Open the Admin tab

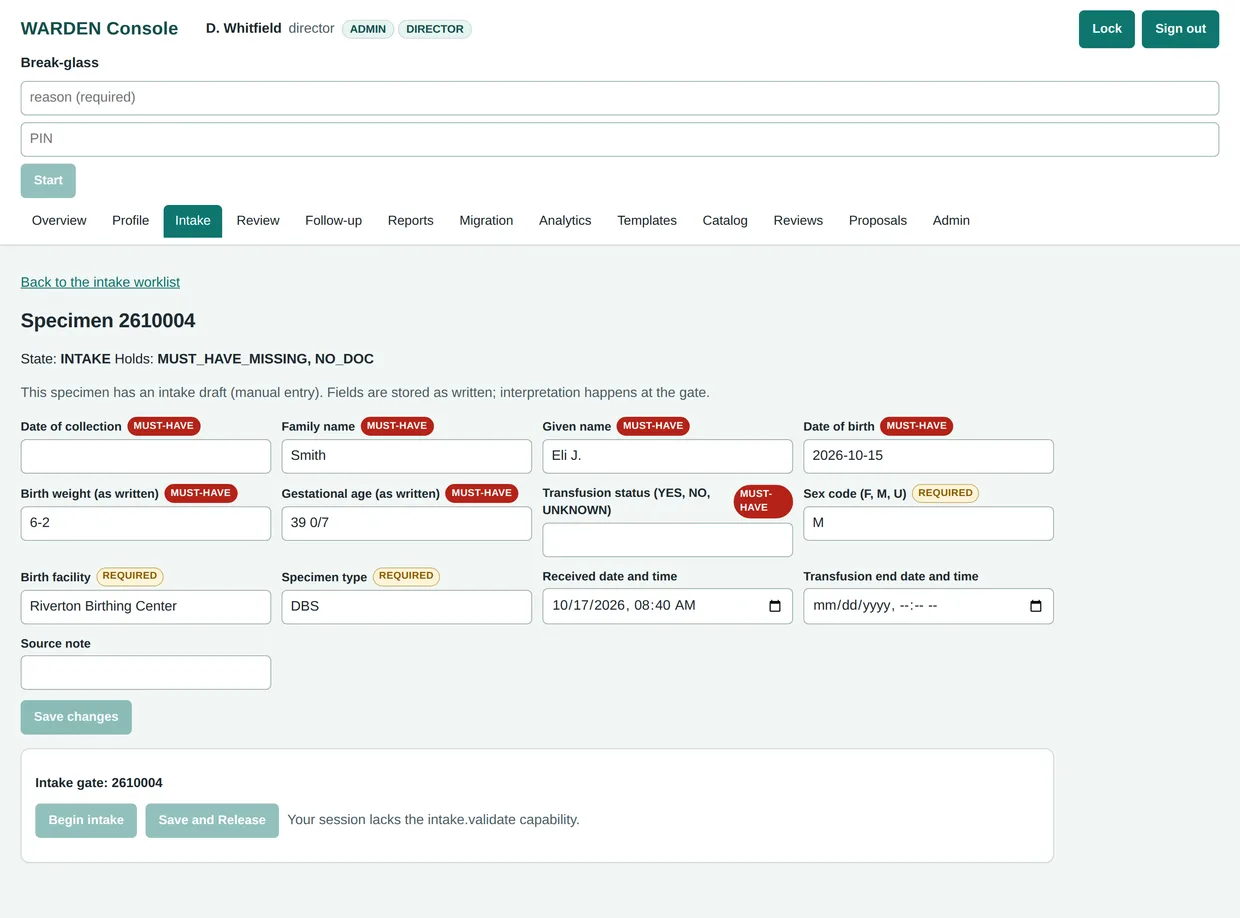click(951, 221)
